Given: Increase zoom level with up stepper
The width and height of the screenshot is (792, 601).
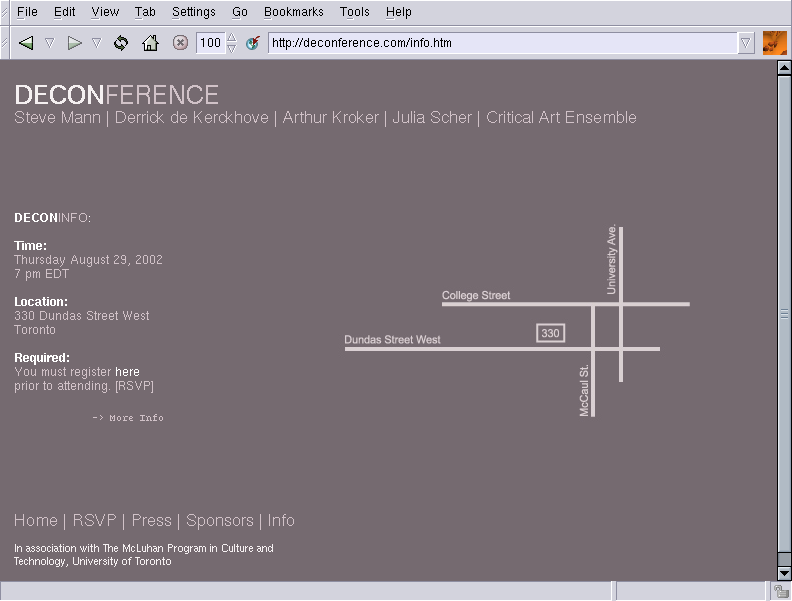Looking at the screenshot, I should tap(232, 38).
